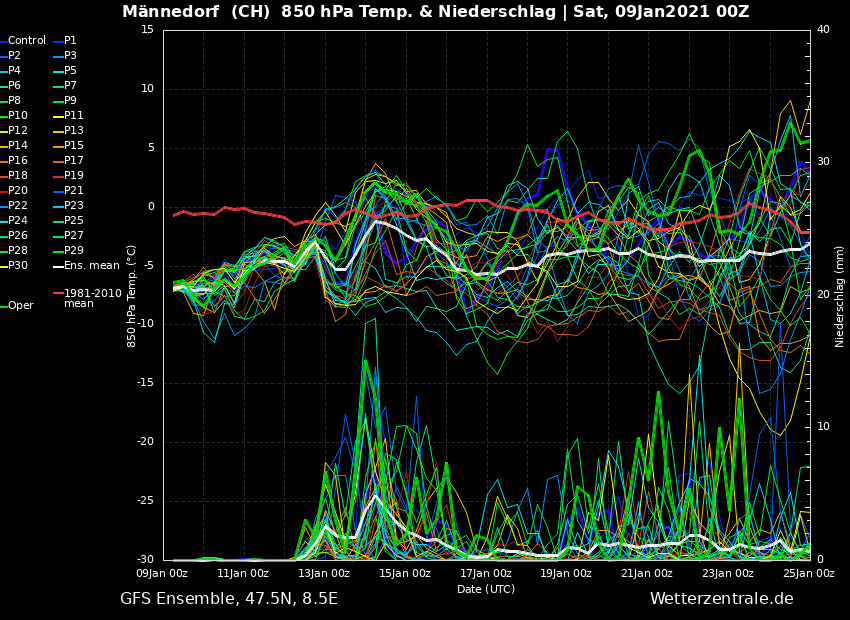Screen dimensions: 850x620
Task: Click the Oper legend entry
Action: [20, 306]
